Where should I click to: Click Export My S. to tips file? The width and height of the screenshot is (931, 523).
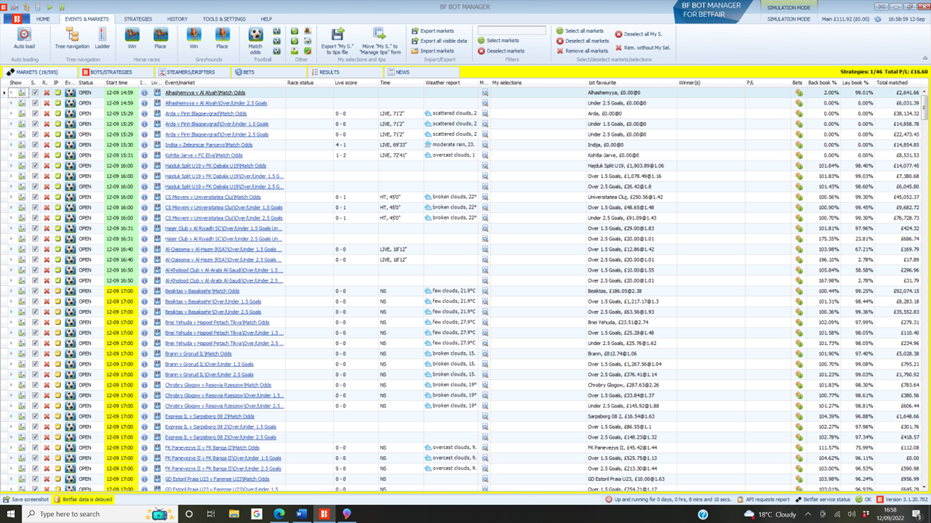click(x=337, y=40)
